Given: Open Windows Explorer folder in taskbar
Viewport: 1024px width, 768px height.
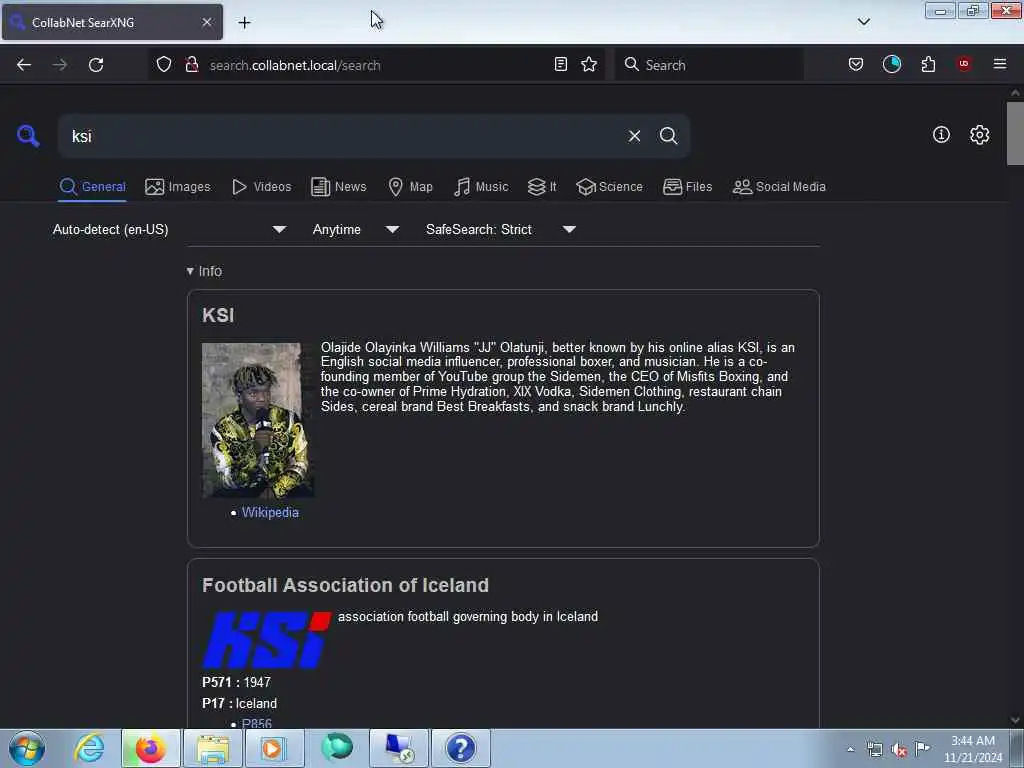Looking at the screenshot, I should coord(213,748).
